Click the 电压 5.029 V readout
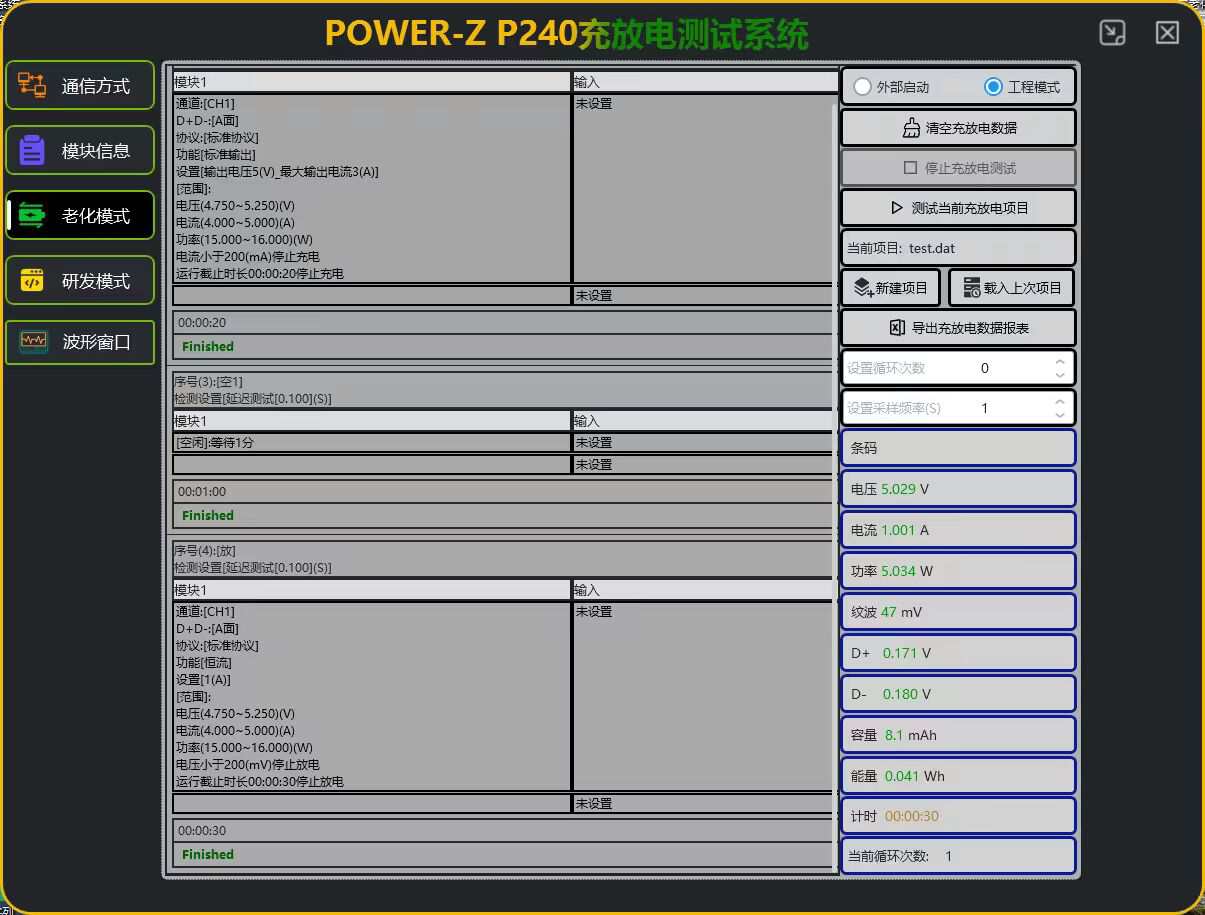The height and width of the screenshot is (915, 1205). [958, 489]
